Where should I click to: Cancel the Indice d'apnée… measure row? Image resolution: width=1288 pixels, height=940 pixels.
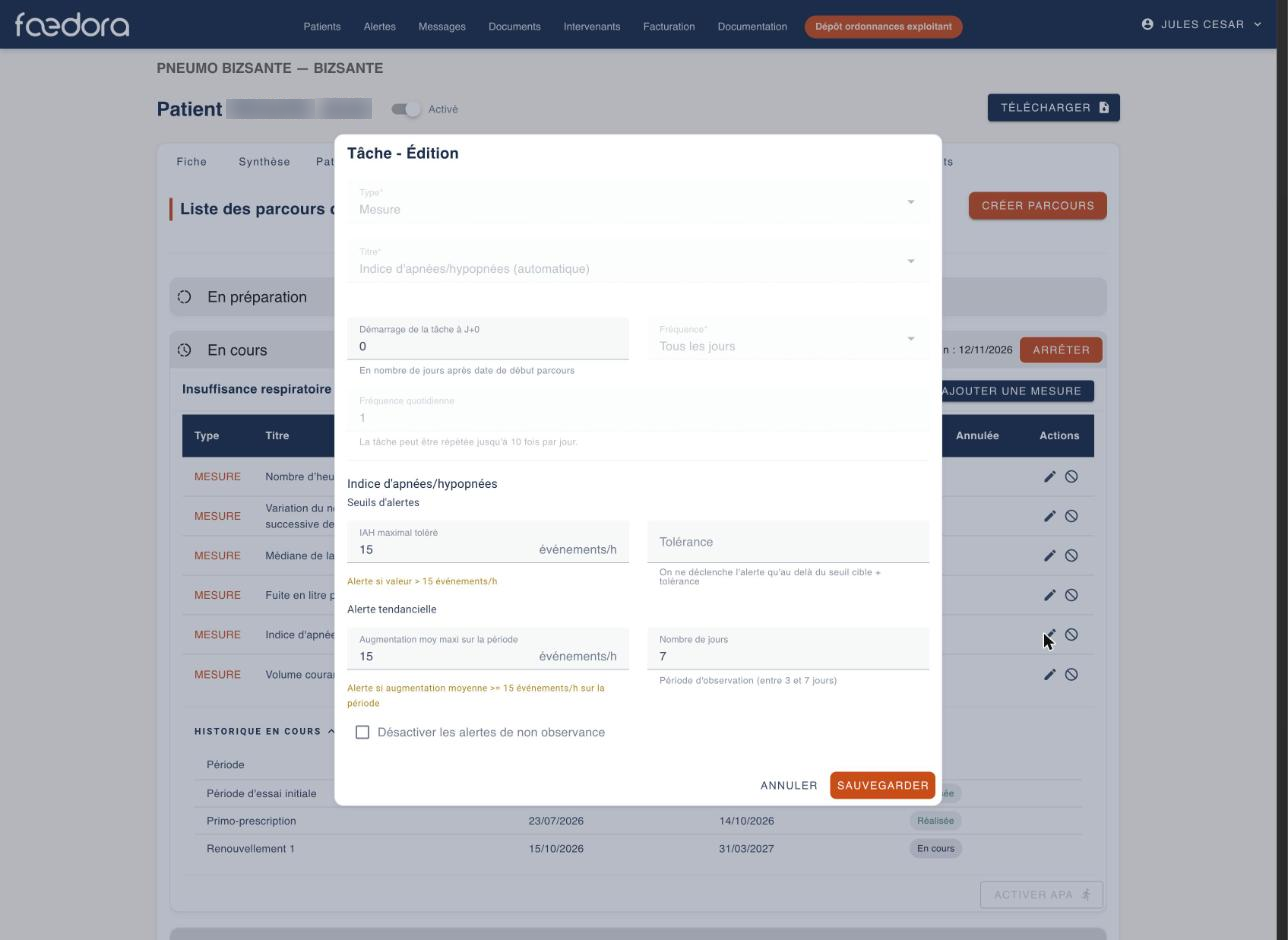1071,635
